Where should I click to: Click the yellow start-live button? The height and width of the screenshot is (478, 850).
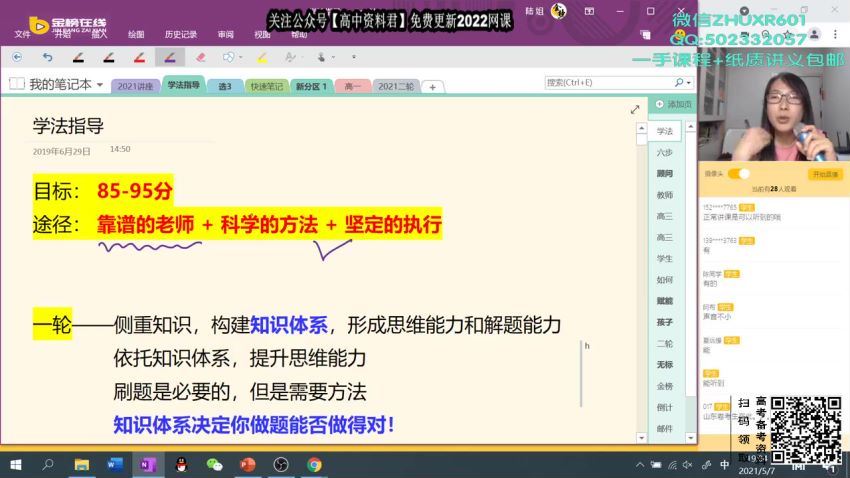(825, 174)
